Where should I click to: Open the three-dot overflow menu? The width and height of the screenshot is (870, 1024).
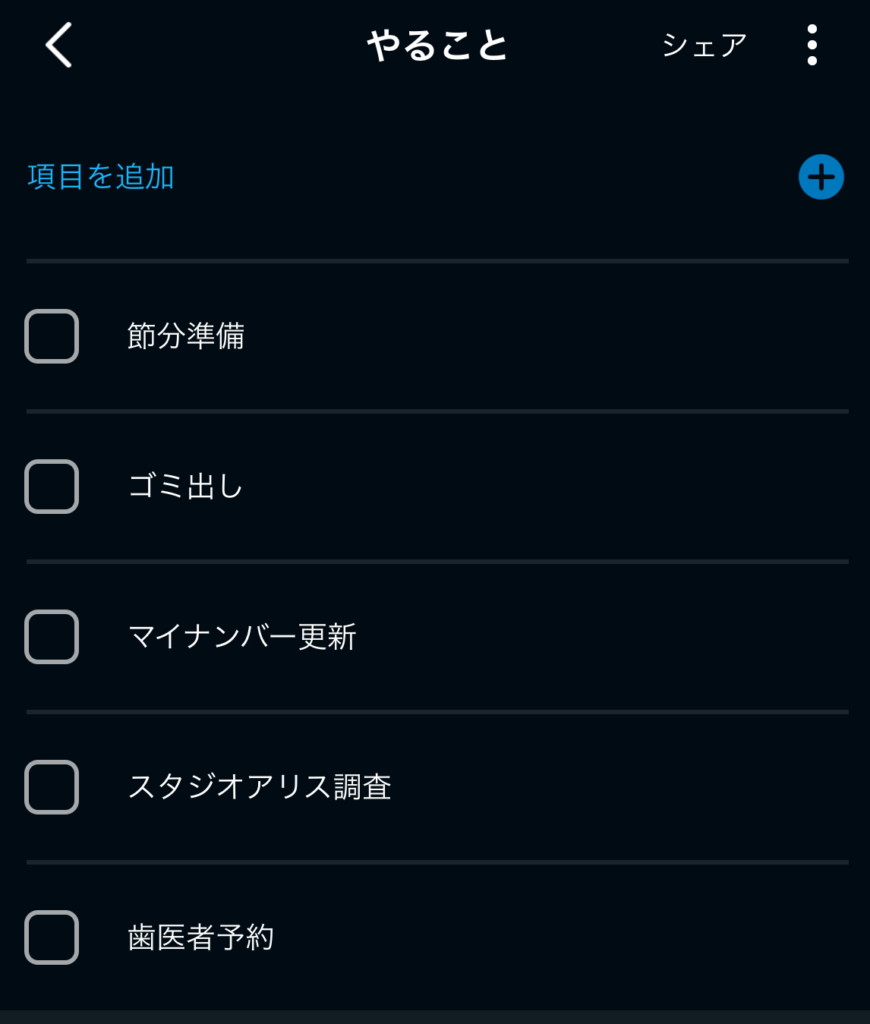click(x=811, y=46)
